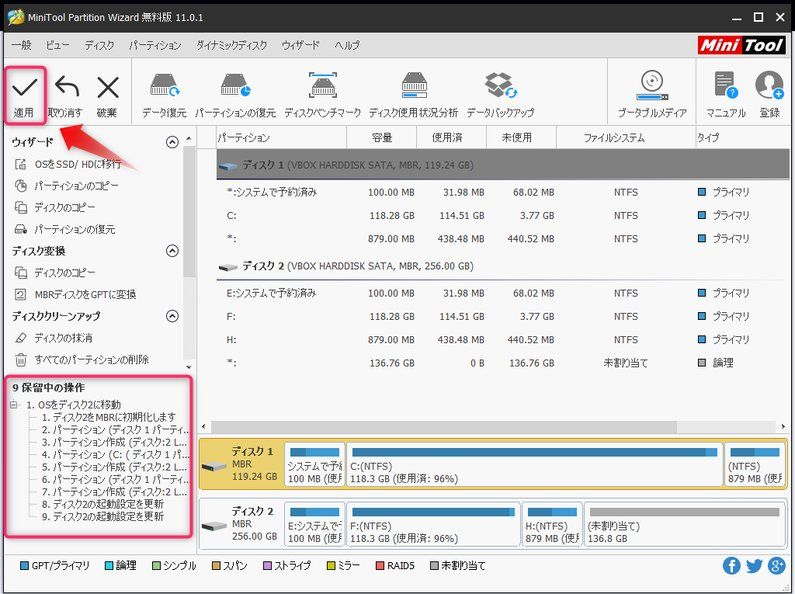The image size is (795, 594).
Task: Select the (未割り当て) 136.8 GB block
Action: click(684, 525)
